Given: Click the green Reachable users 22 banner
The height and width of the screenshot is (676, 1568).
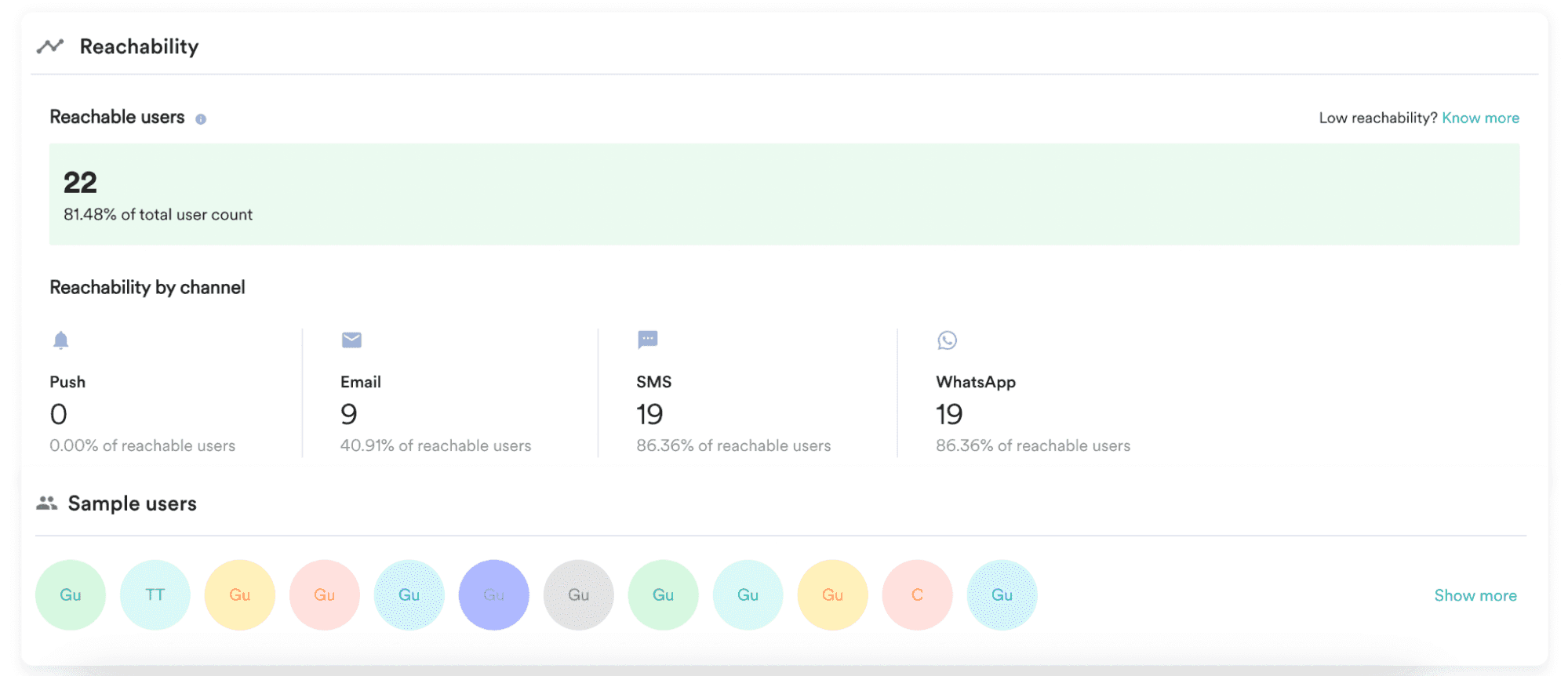Looking at the screenshot, I should tap(784, 194).
